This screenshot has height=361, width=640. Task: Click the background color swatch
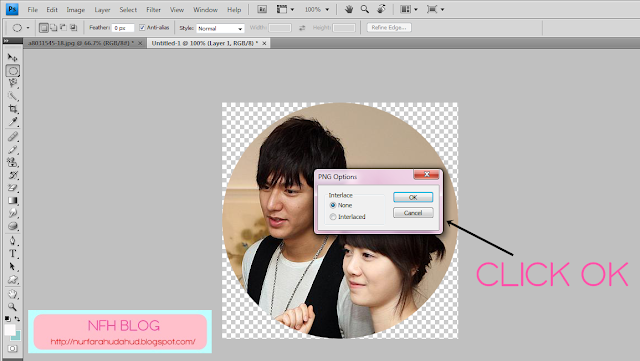(17, 336)
